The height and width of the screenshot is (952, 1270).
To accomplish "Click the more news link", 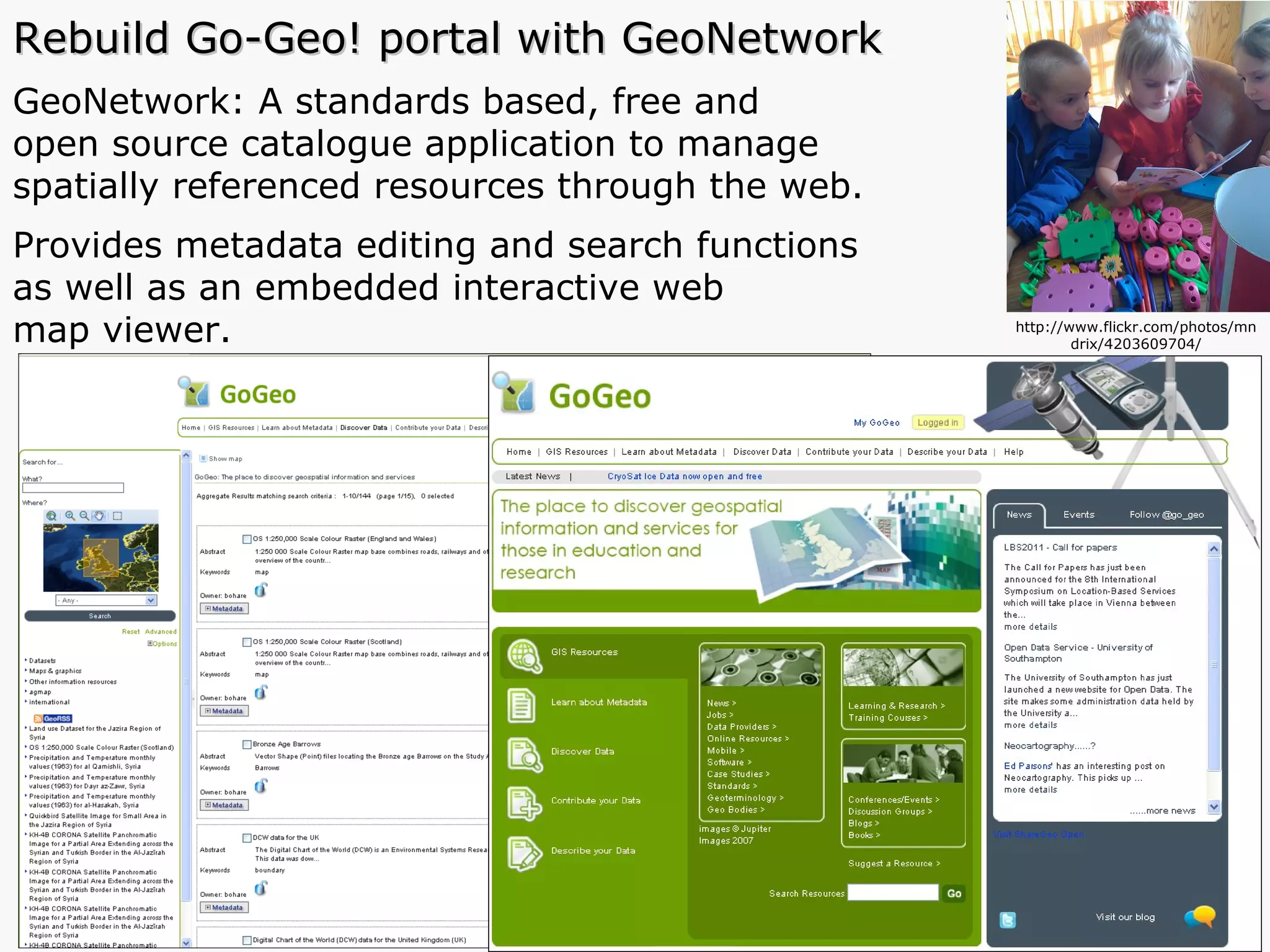I will click(1162, 811).
